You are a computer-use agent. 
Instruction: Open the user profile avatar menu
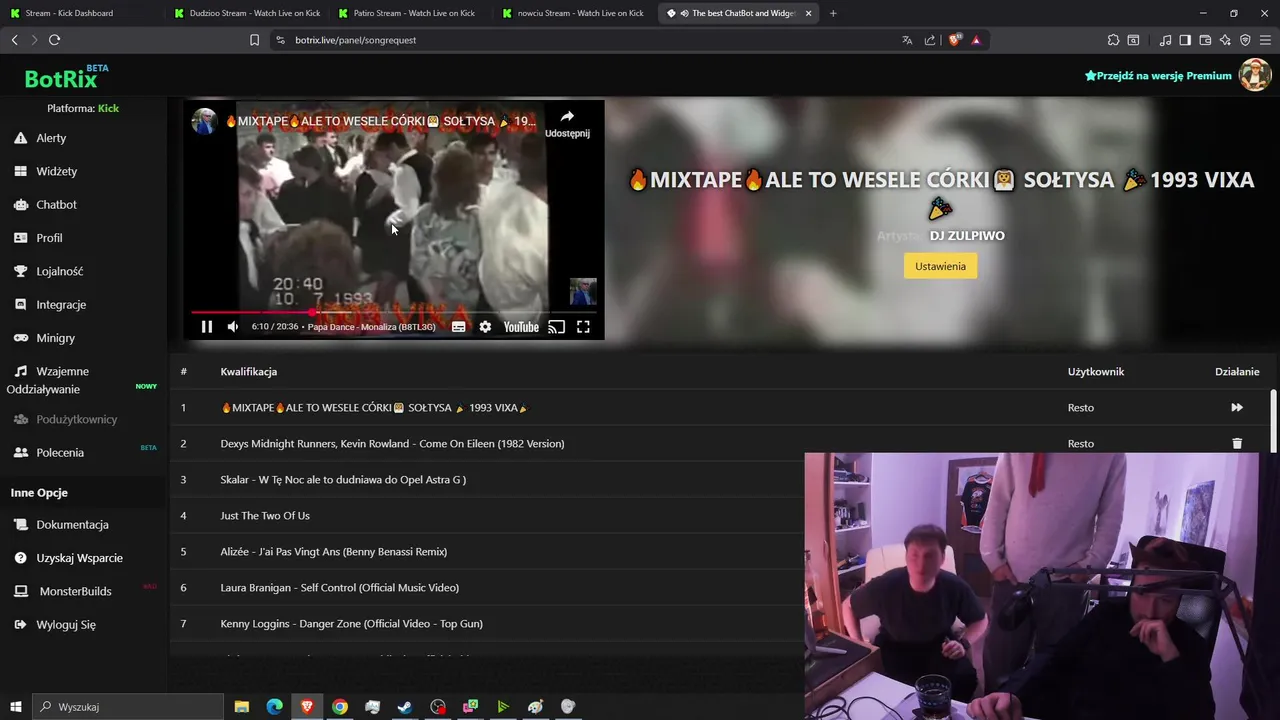click(x=1255, y=75)
